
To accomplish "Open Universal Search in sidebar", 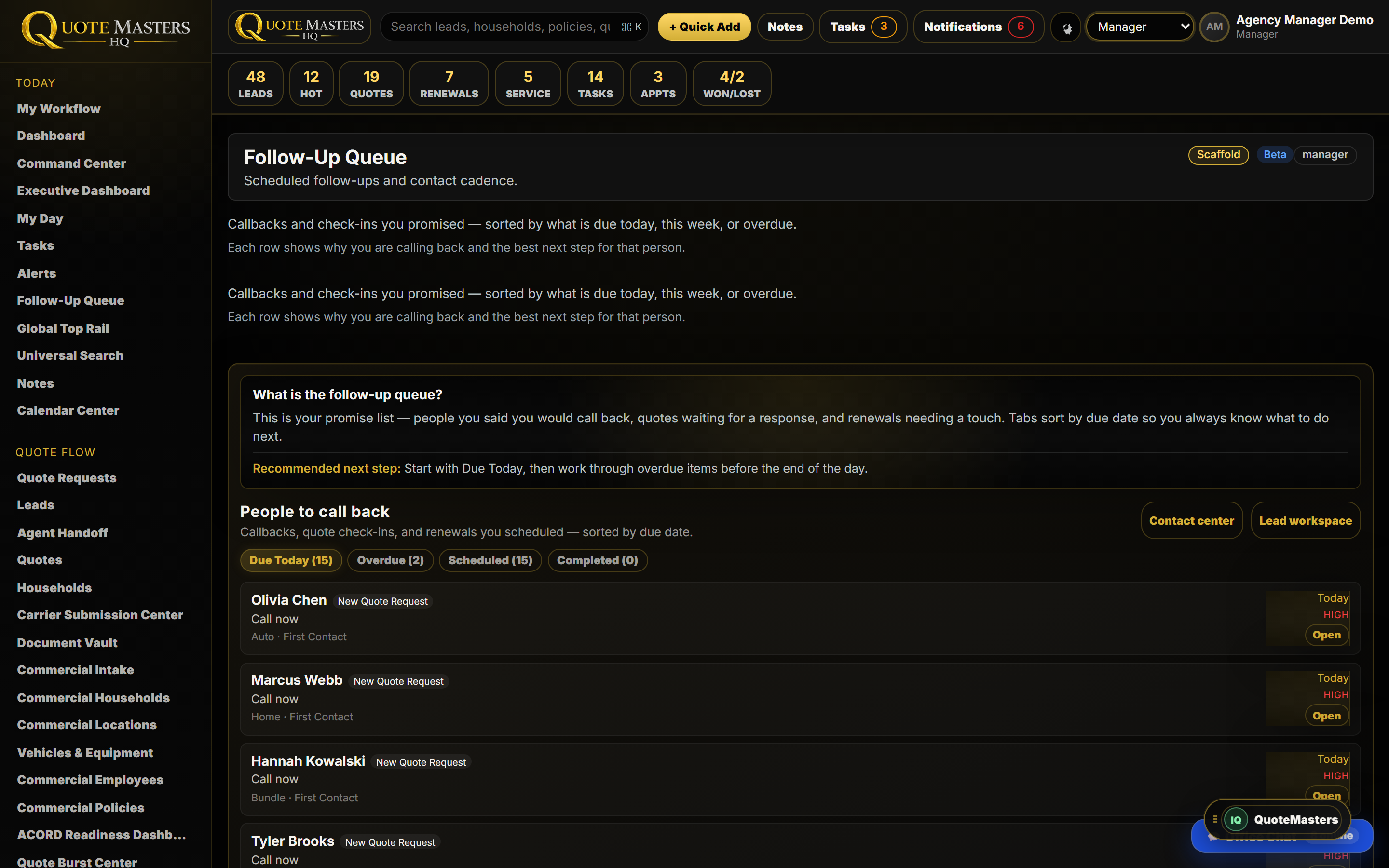I will coord(70,356).
